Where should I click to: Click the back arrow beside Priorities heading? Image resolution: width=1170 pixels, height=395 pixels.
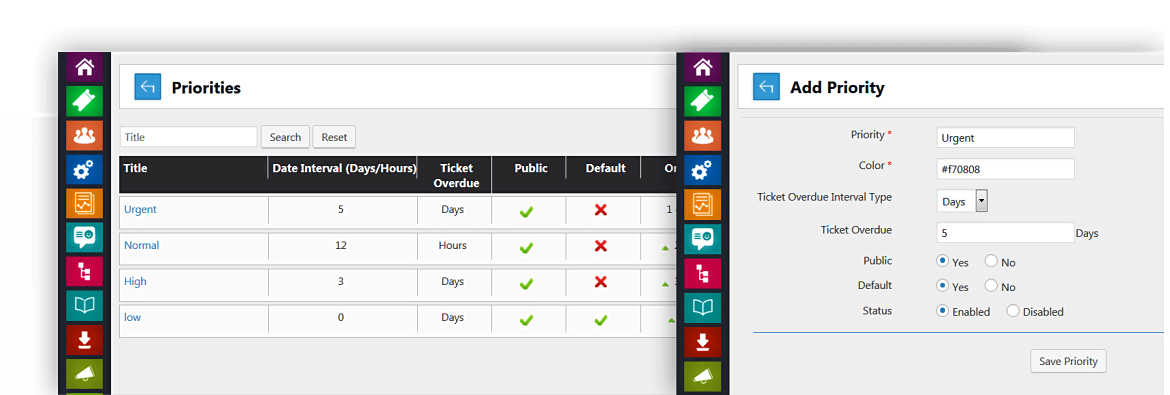(x=148, y=87)
